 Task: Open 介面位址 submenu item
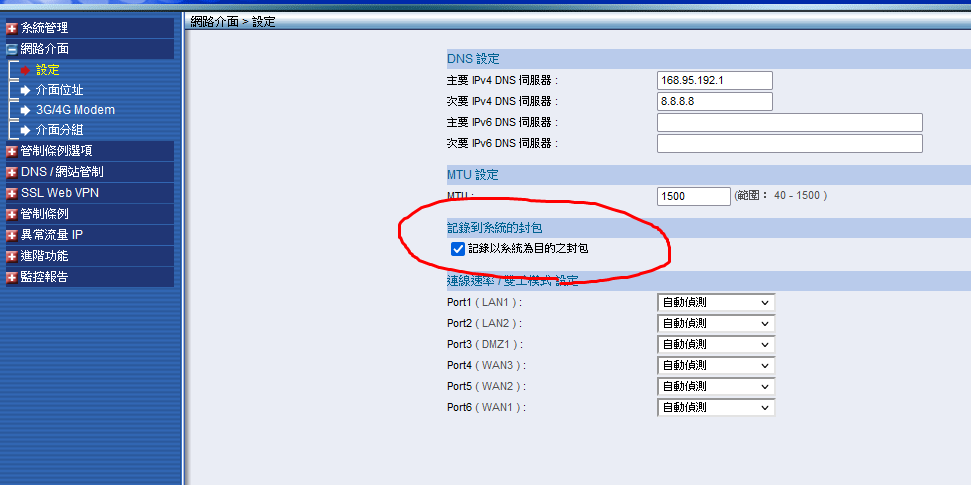coord(59,90)
